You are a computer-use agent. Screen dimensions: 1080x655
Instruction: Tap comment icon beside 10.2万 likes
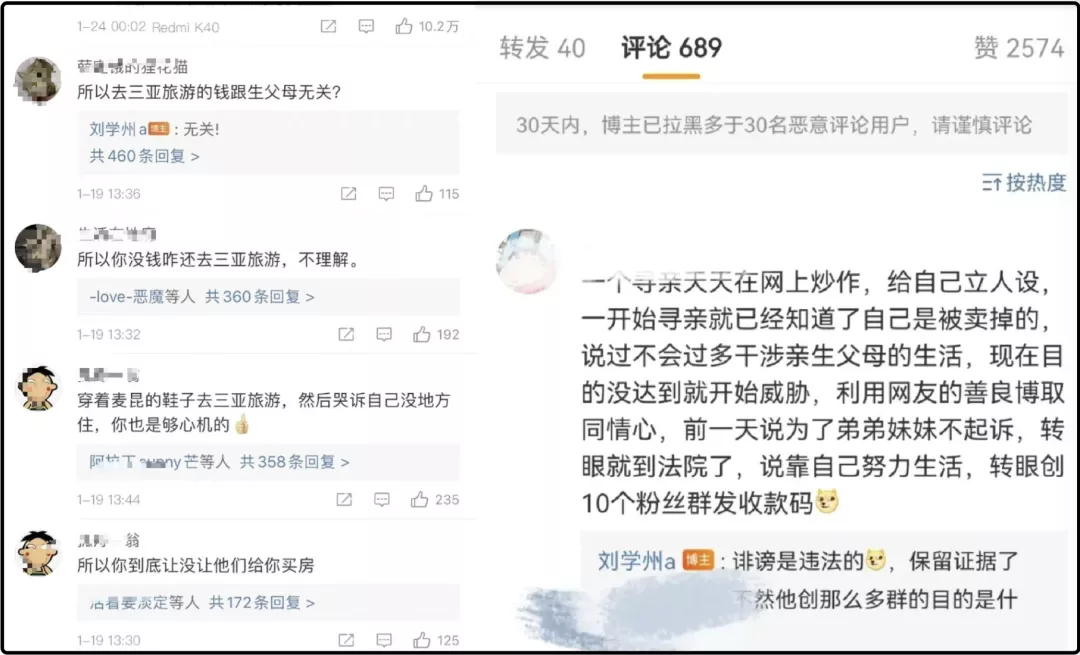366,26
